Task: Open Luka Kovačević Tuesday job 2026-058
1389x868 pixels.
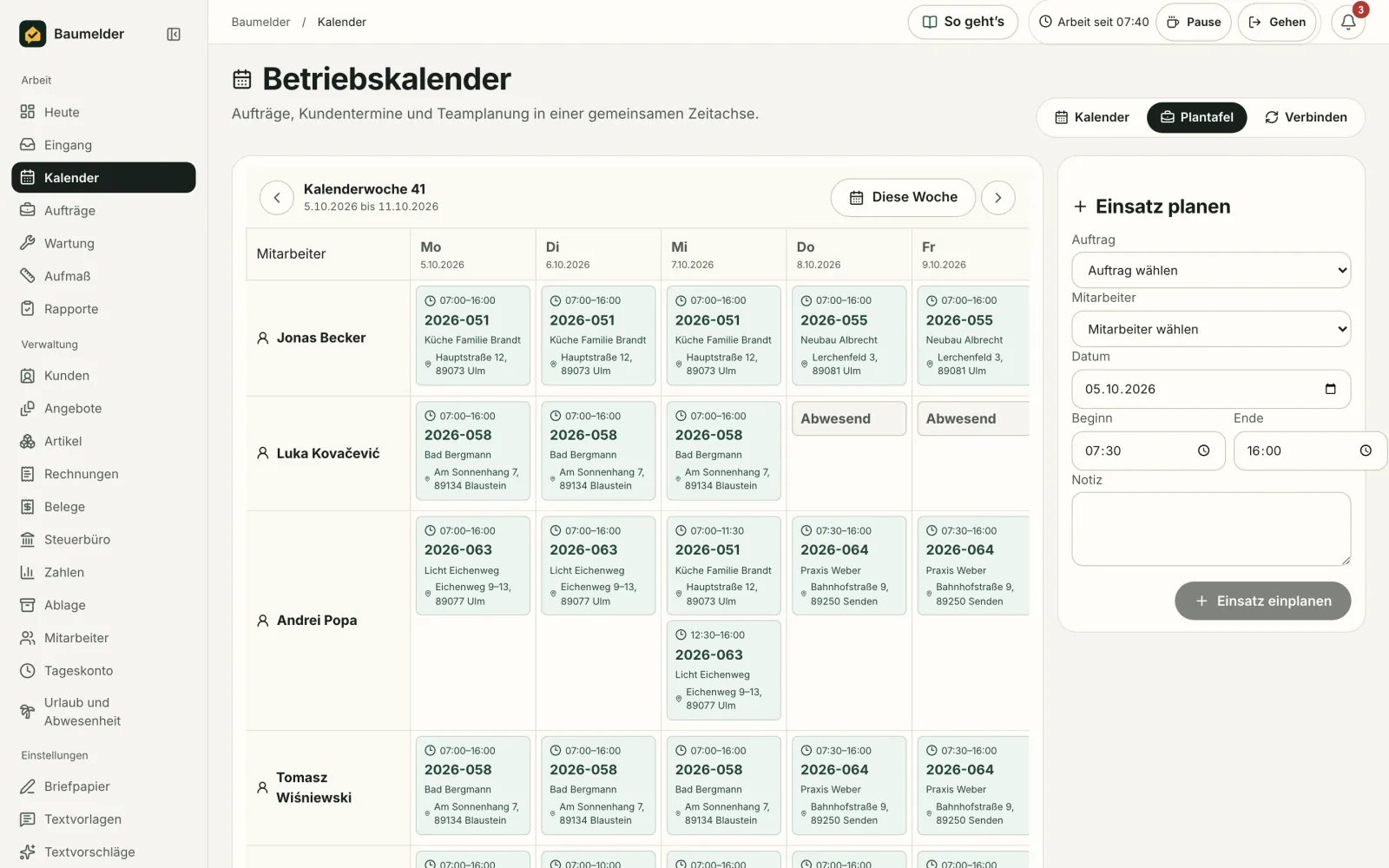Action: click(x=598, y=450)
